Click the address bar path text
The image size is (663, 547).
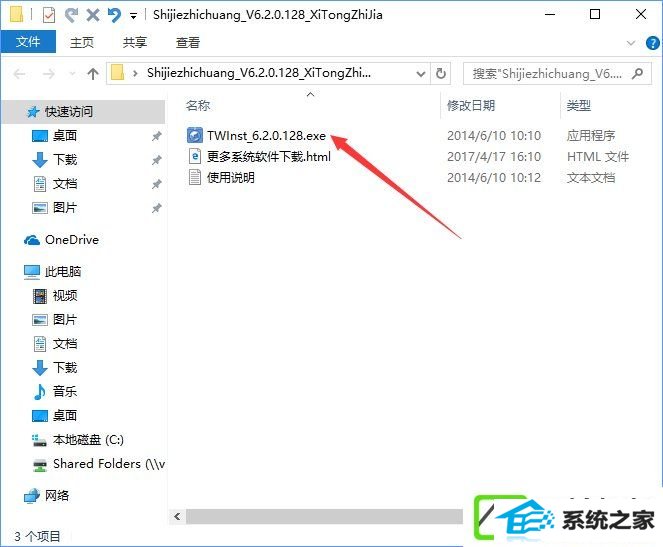tap(259, 73)
